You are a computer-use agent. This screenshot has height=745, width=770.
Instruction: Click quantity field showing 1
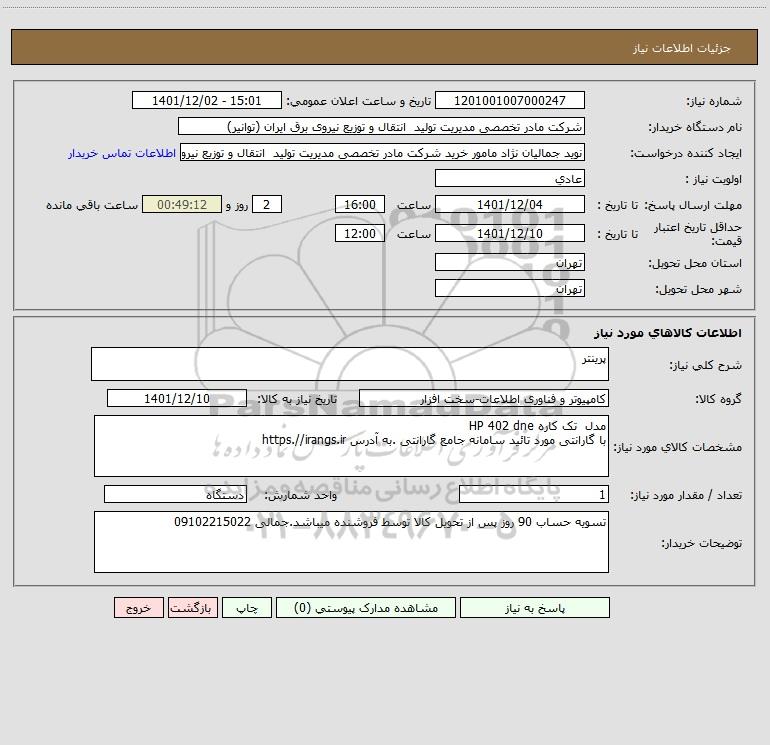click(534, 494)
